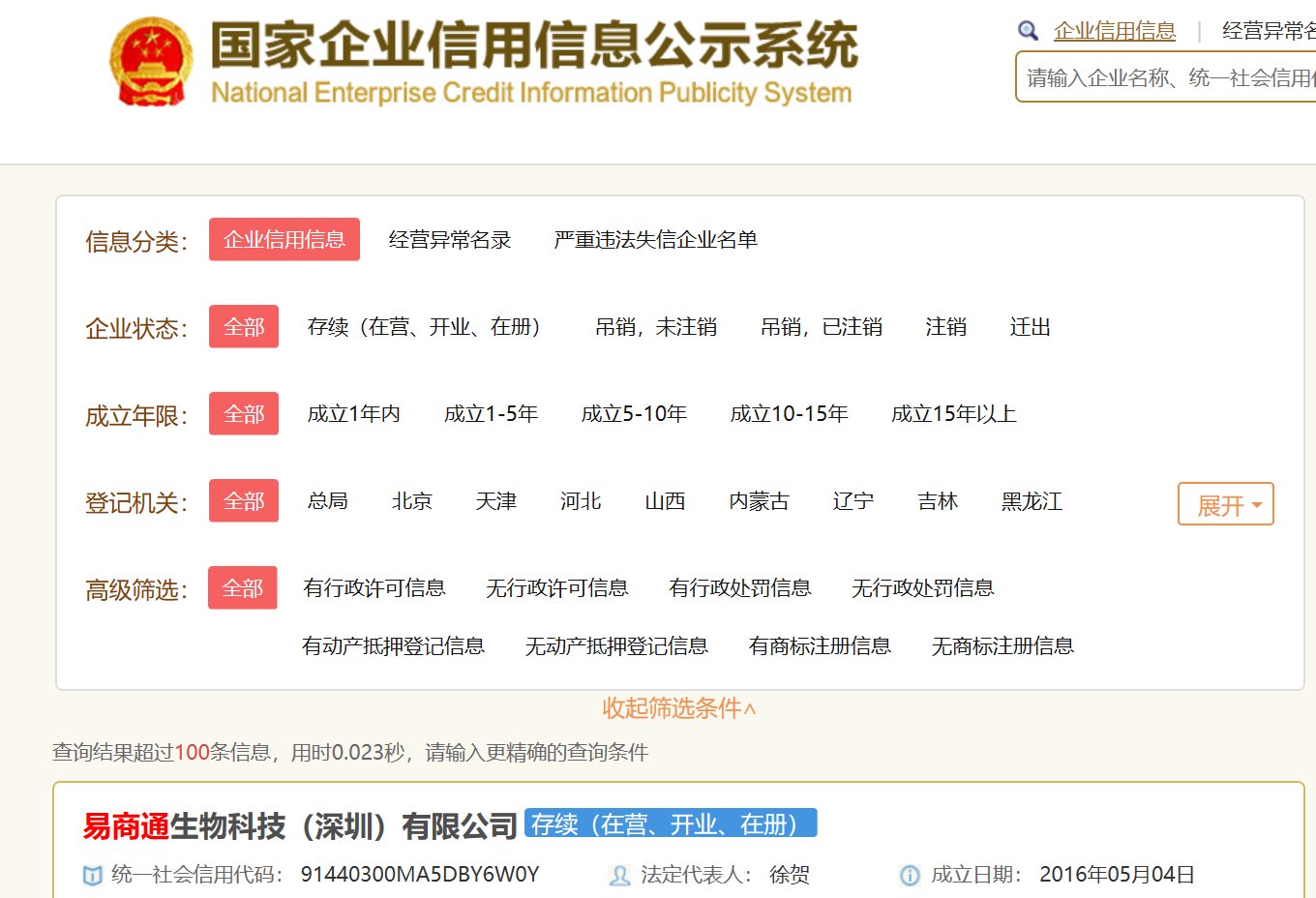Switch to 企业信用信息 search tab
This screenshot has height=898, width=1316.
1115,30
